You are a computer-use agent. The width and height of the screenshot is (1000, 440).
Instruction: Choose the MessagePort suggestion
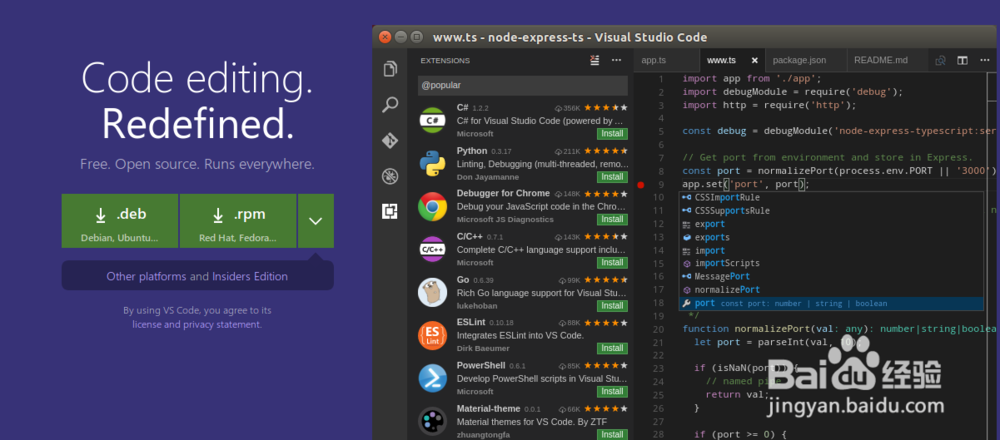click(x=830, y=277)
